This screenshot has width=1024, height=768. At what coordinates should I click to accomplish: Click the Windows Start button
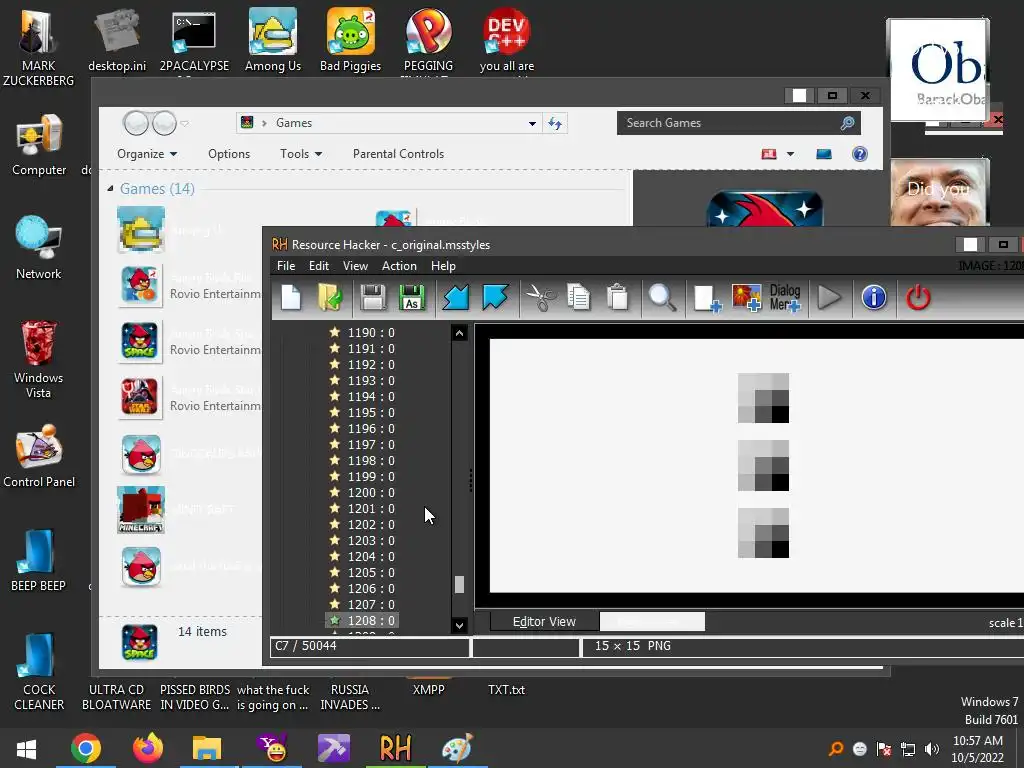pyautogui.click(x=26, y=748)
